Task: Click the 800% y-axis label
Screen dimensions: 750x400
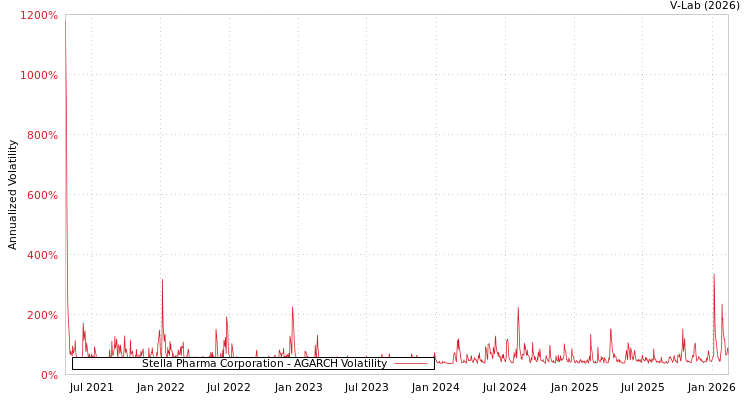Action: [x=42, y=135]
